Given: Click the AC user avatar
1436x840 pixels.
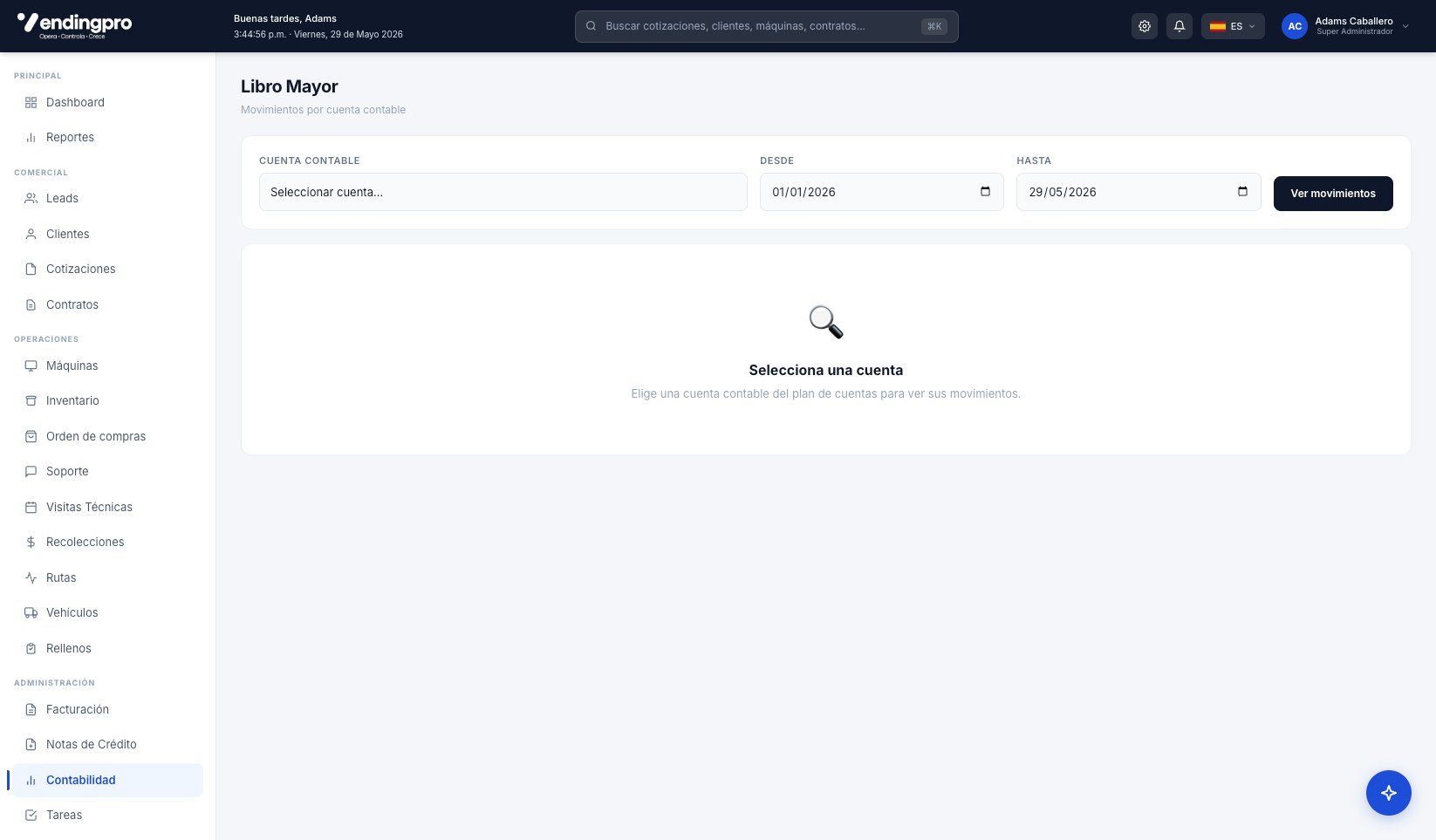Looking at the screenshot, I should click(1295, 26).
